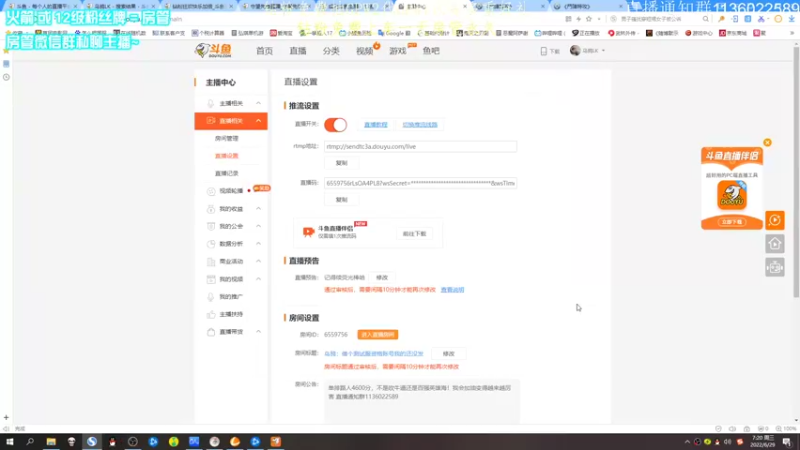Collapse the 主播相关 sidebar section chevron
The height and width of the screenshot is (450, 800).
point(258,104)
